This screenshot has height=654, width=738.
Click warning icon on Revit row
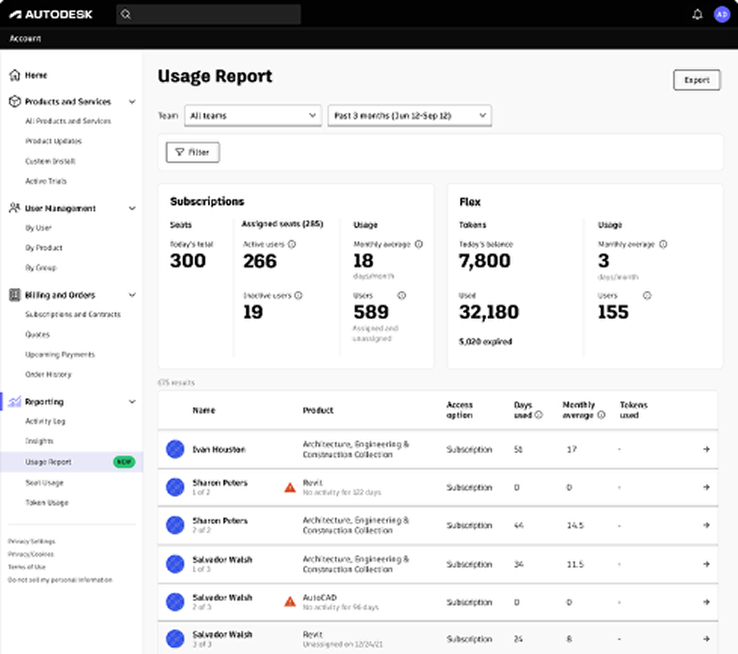click(x=290, y=487)
